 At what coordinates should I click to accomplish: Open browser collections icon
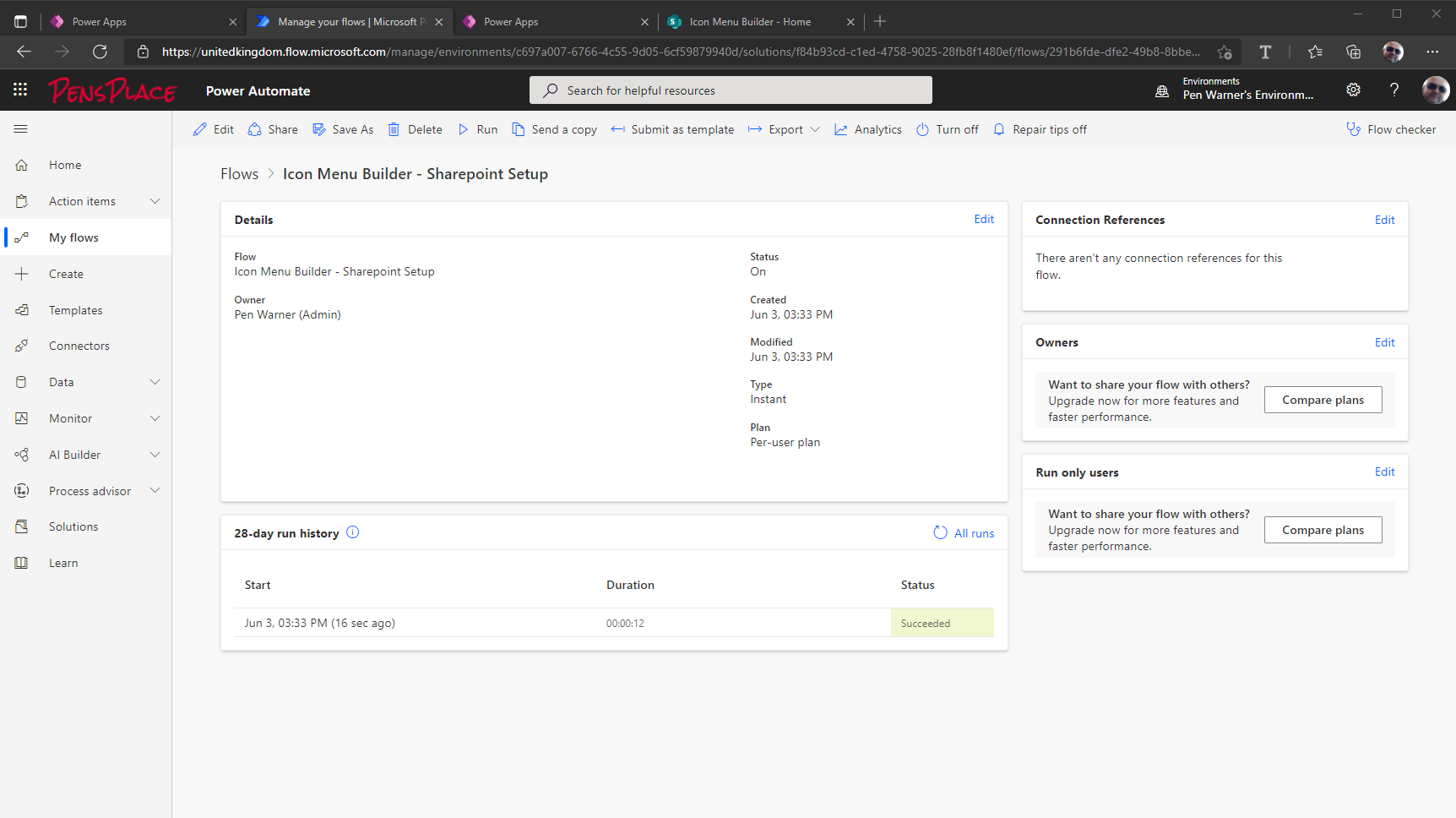(1354, 52)
